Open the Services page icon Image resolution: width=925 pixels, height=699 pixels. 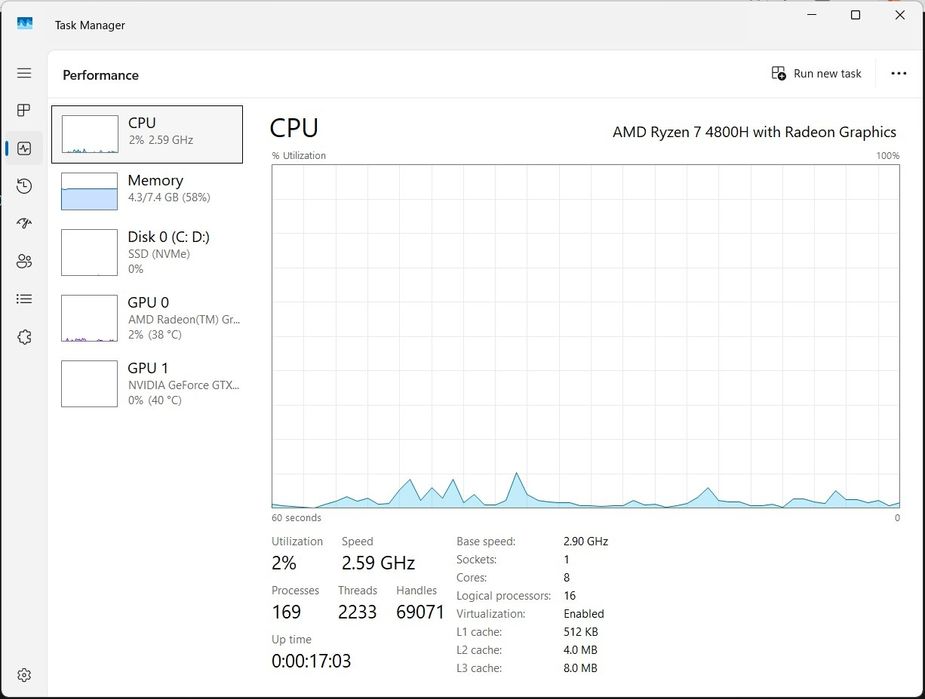click(x=24, y=337)
